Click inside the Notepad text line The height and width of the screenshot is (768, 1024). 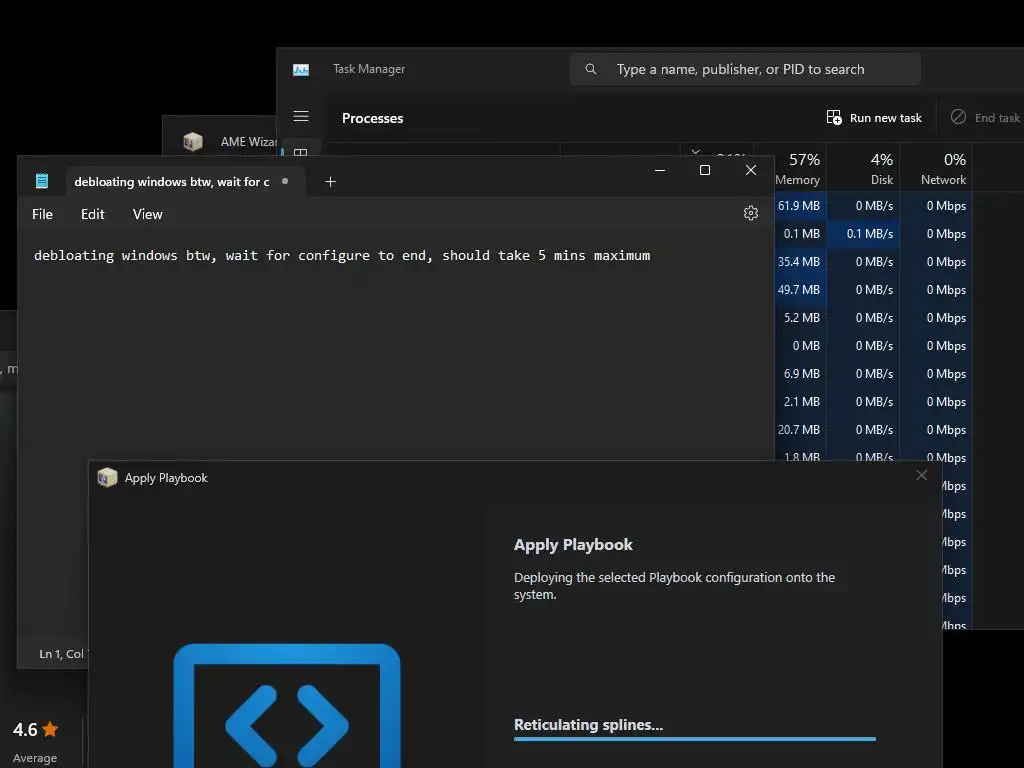(342, 255)
